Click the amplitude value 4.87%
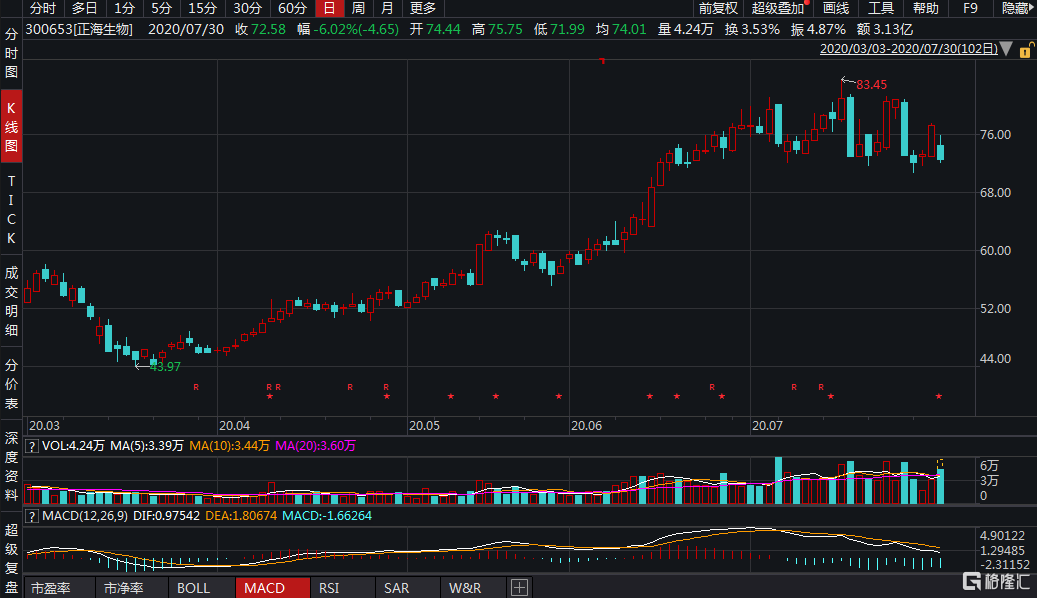This screenshot has height=598, width=1037. coord(826,30)
